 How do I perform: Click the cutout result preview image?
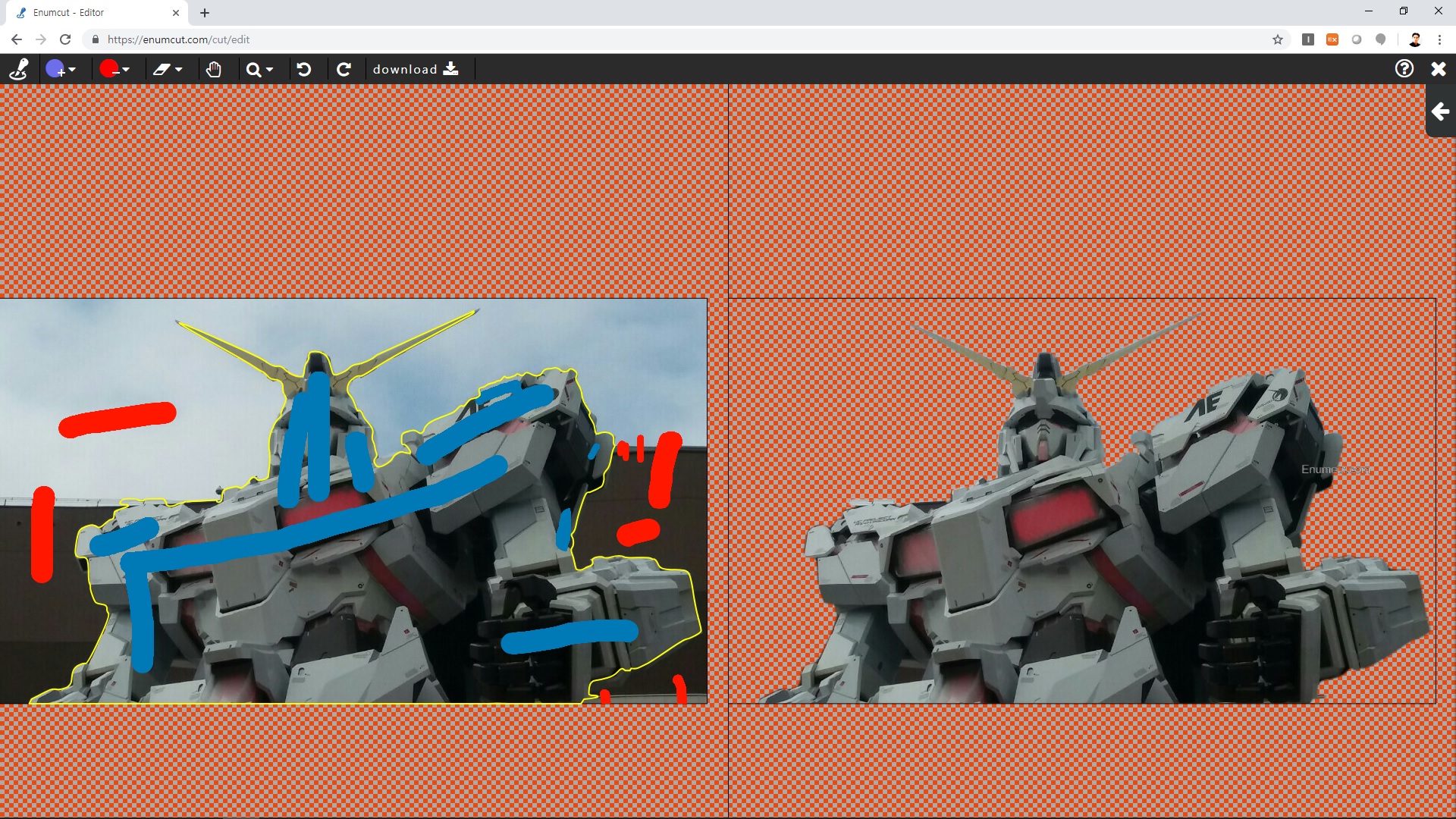point(1082,500)
